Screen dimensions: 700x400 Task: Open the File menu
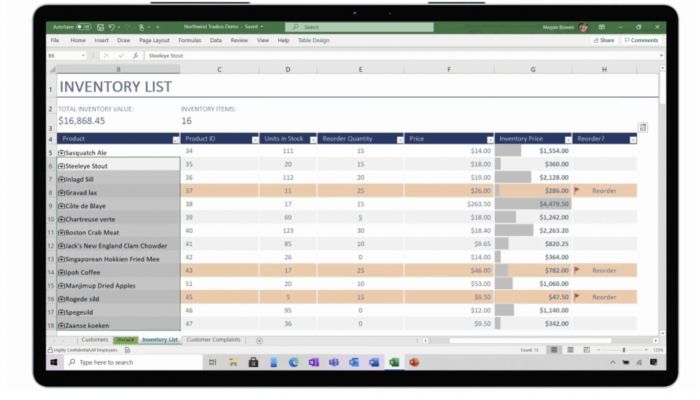(55, 40)
